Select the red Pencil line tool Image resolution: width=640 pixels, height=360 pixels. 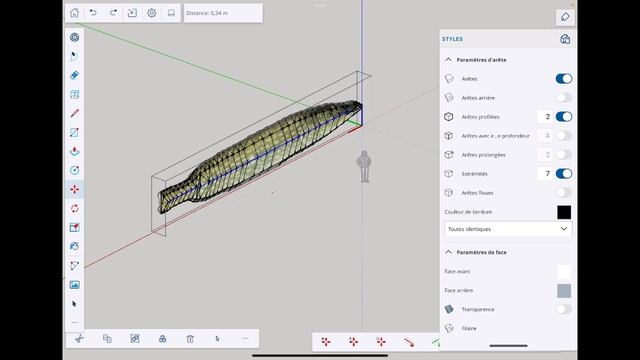click(x=74, y=113)
